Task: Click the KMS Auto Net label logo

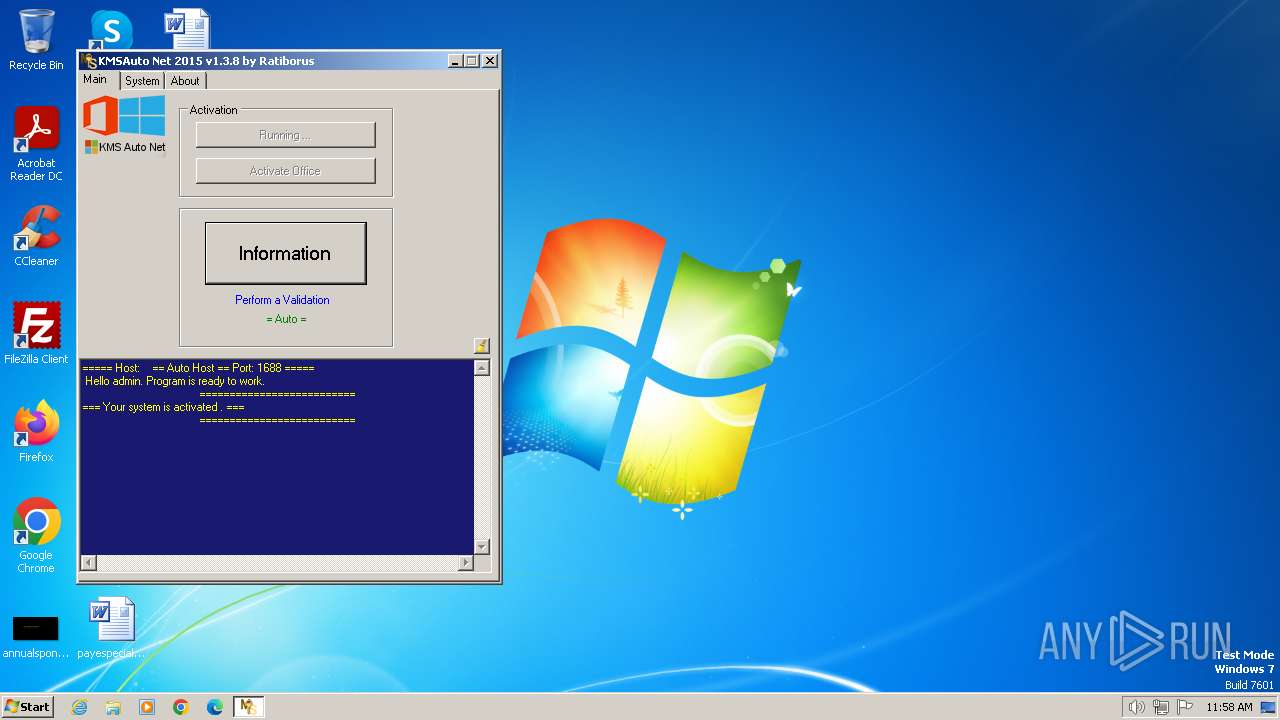Action: coord(125,147)
